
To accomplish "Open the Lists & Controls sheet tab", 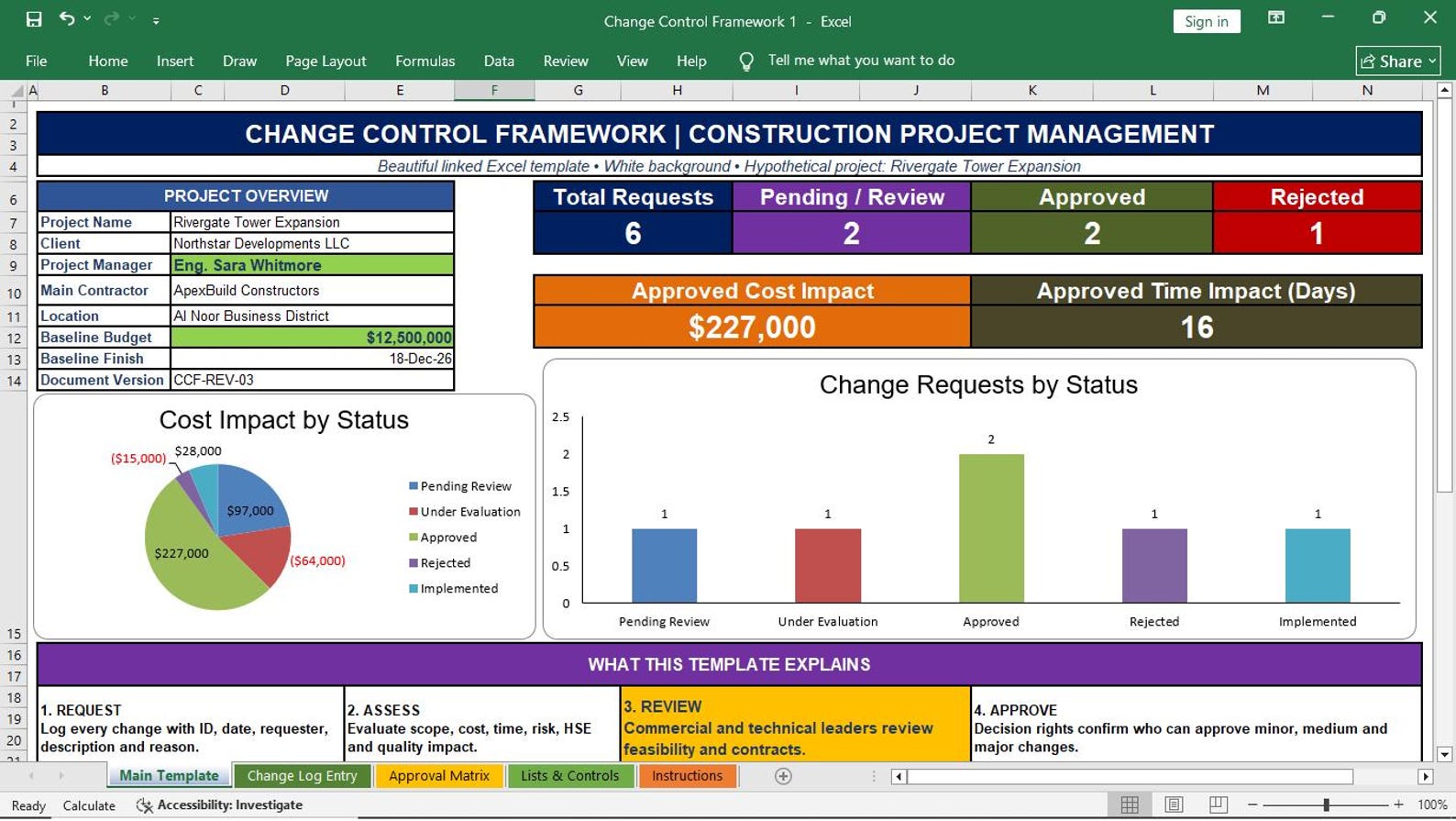I will [569, 776].
